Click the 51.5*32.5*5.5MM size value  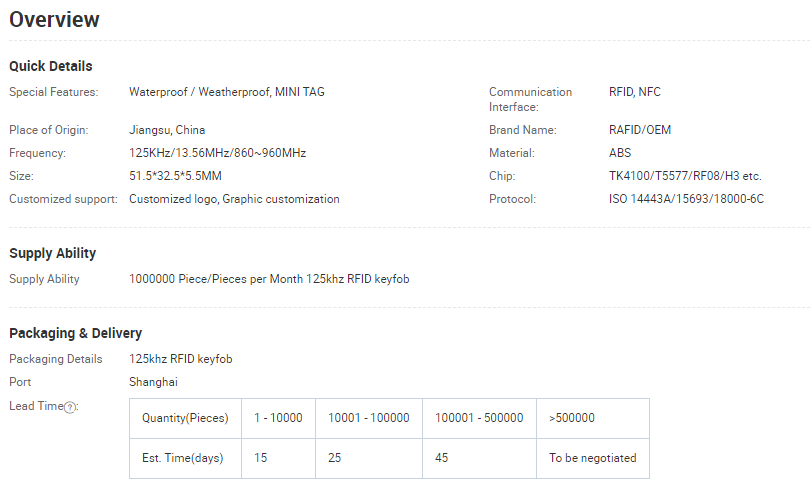pos(175,176)
